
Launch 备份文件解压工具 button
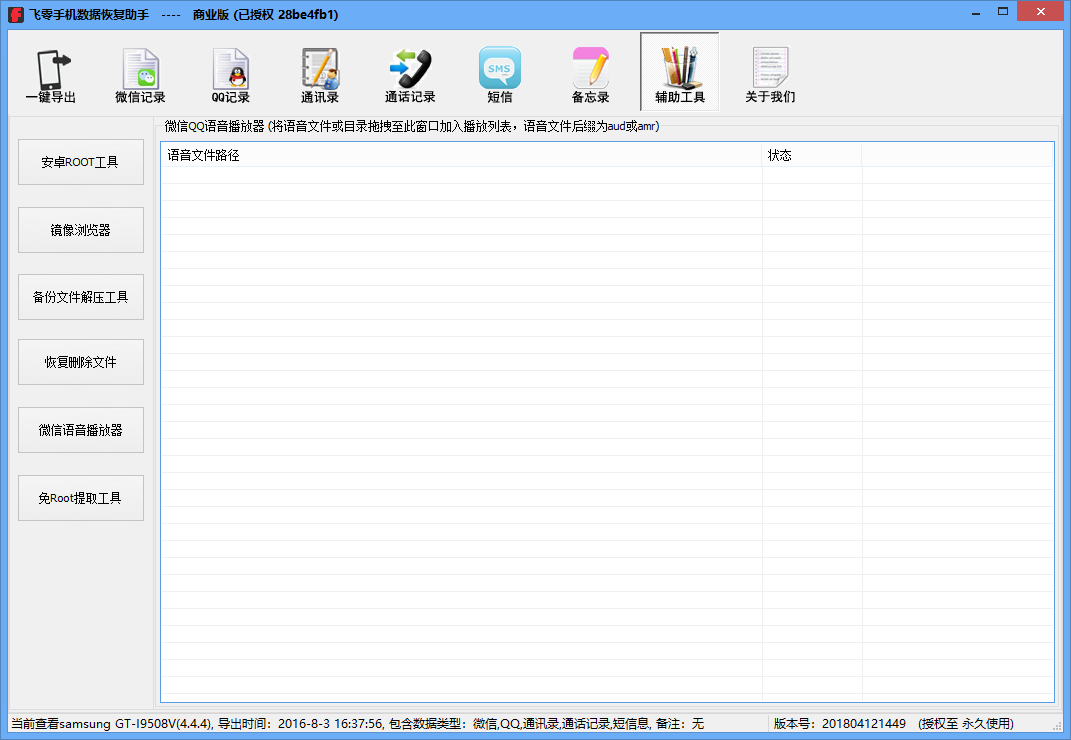point(80,297)
